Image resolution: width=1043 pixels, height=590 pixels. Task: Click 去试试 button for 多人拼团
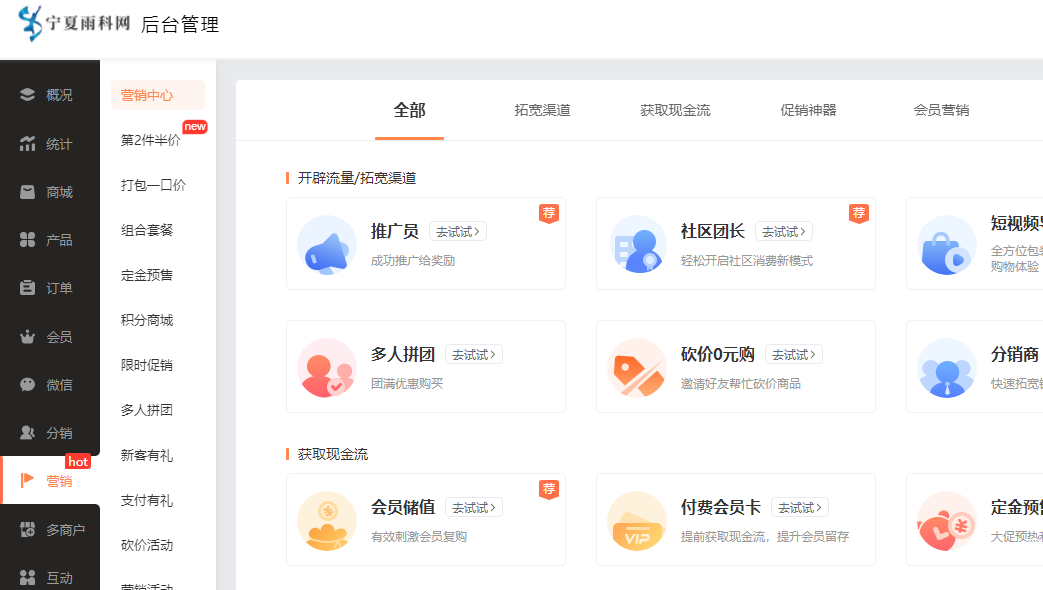pyautogui.click(x=474, y=355)
